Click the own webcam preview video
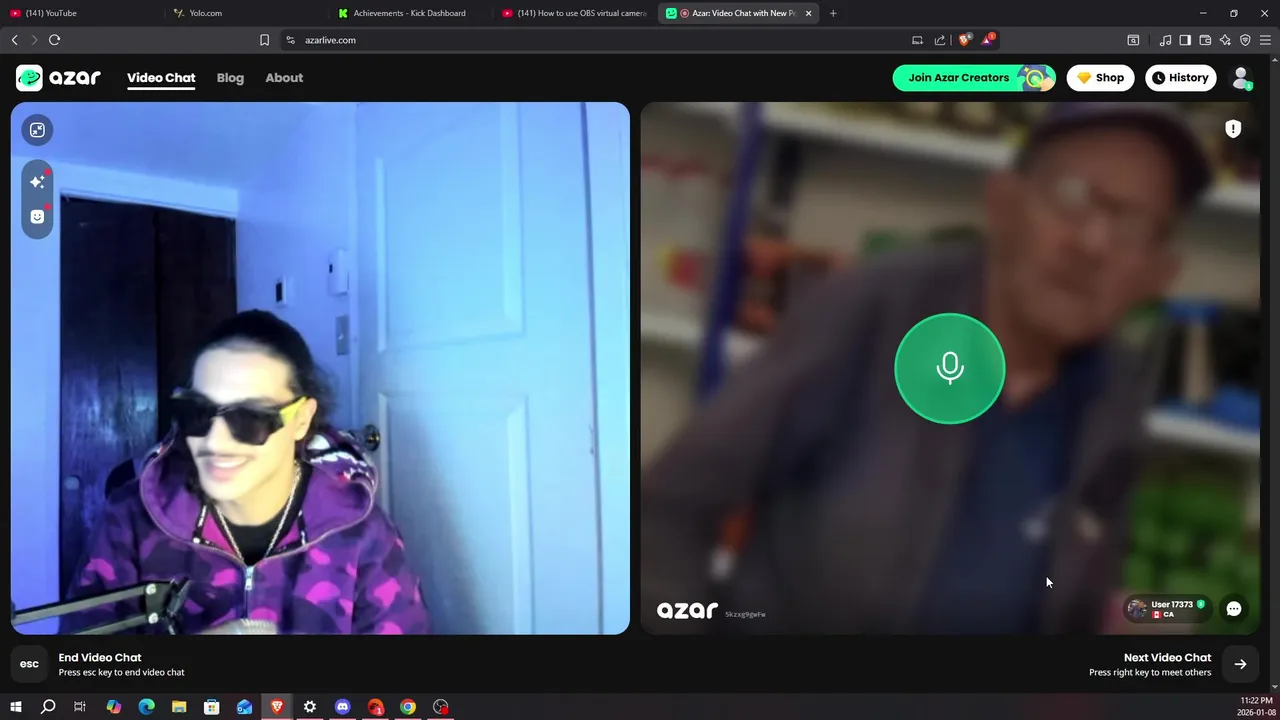Image resolution: width=1280 pixels, height=720 pixels. [x=320, y=368]
